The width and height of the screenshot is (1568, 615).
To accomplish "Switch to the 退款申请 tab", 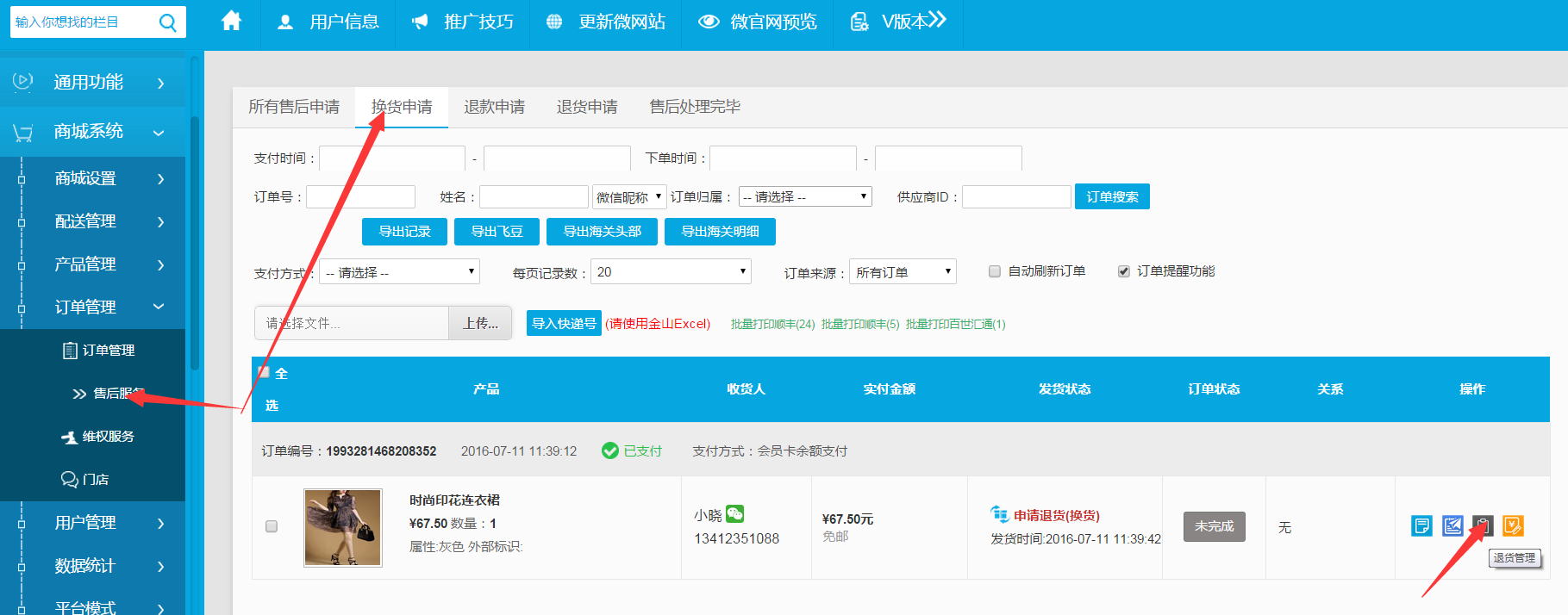I will click(494, 107).
